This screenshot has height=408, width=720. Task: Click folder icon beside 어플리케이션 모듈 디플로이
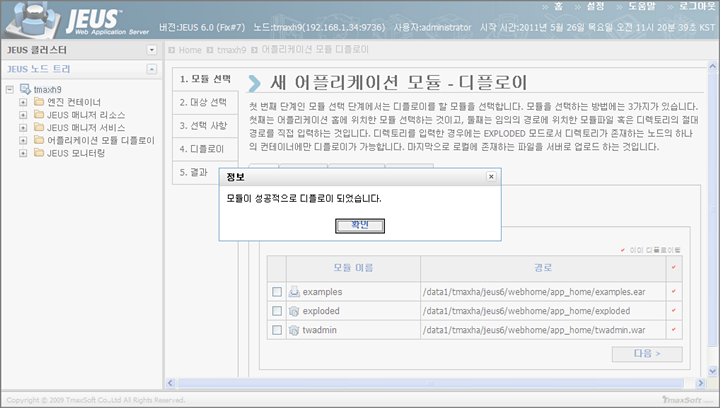point(39,140)
